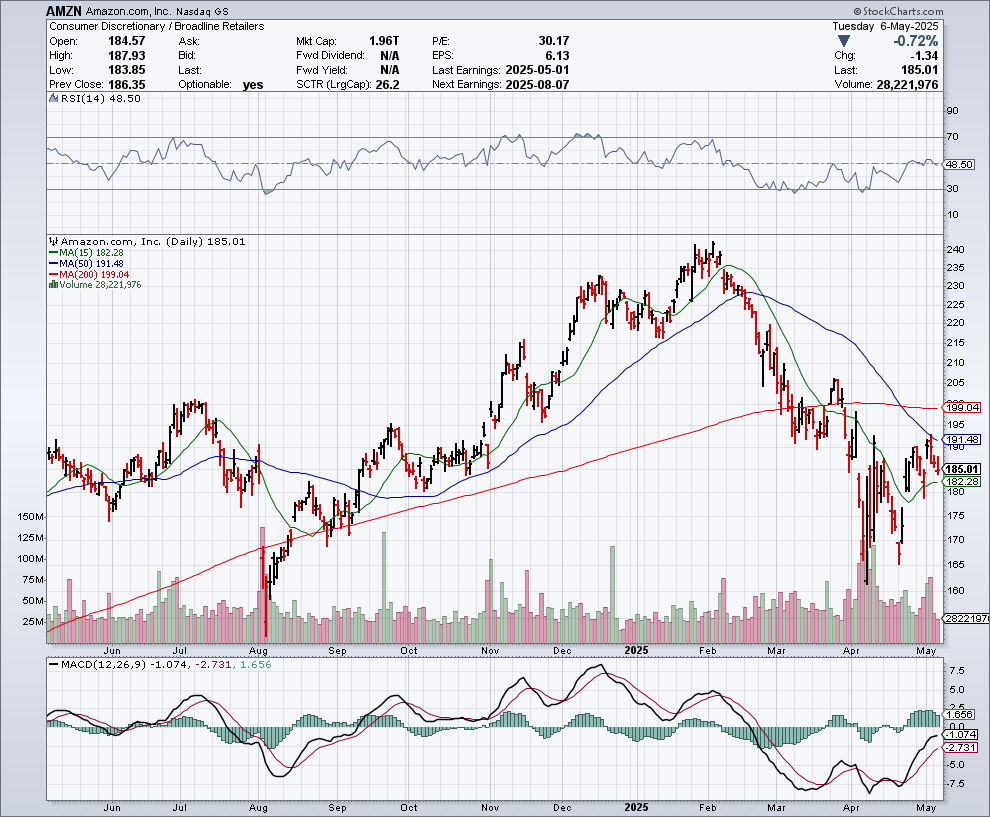Screen dimensions: 990x817
Task: Click the Low value 183.85
Action: (127, 70)
